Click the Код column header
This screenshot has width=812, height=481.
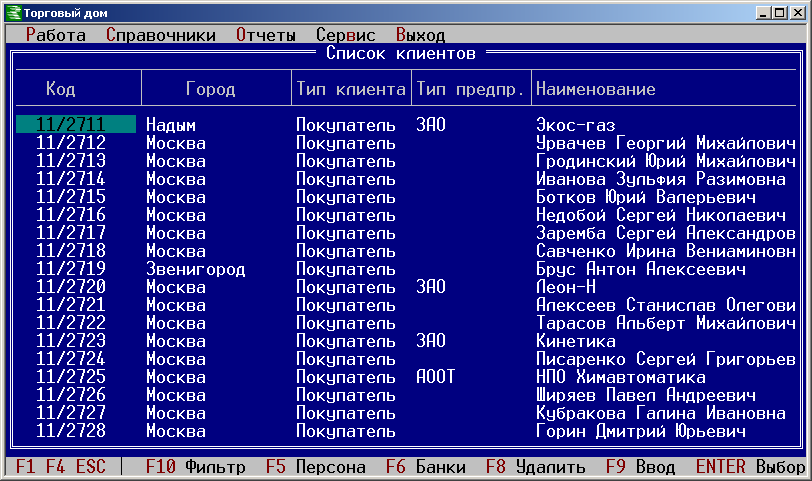[x=61, y=89]
